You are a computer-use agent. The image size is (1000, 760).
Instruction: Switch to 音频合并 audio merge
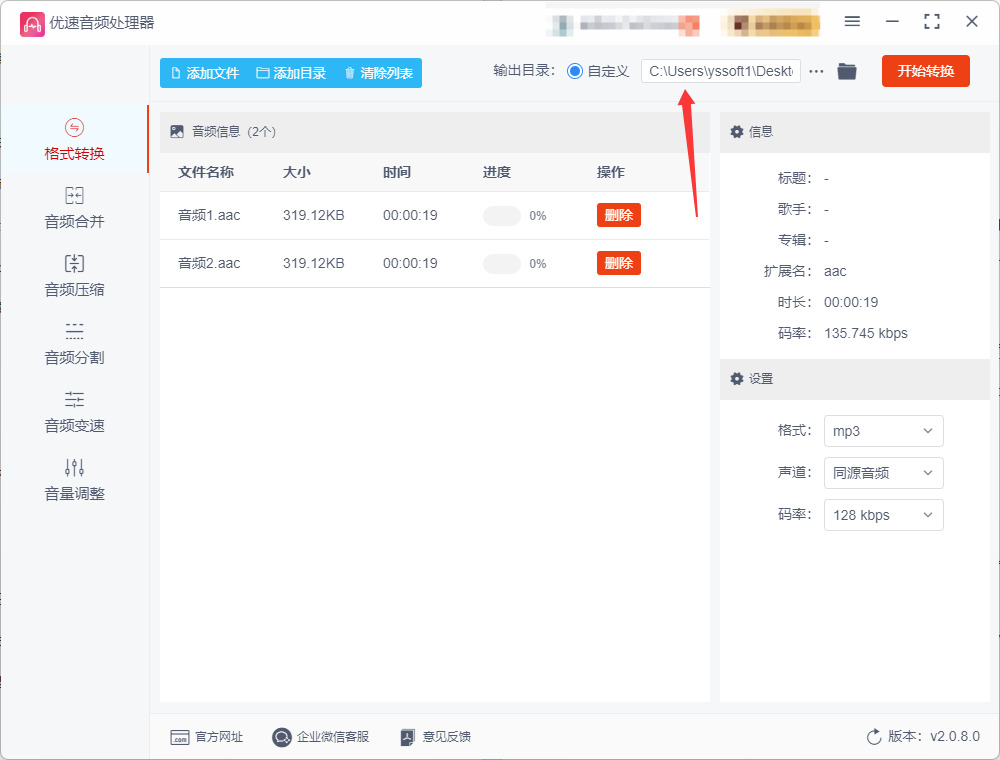pos(74,208)
